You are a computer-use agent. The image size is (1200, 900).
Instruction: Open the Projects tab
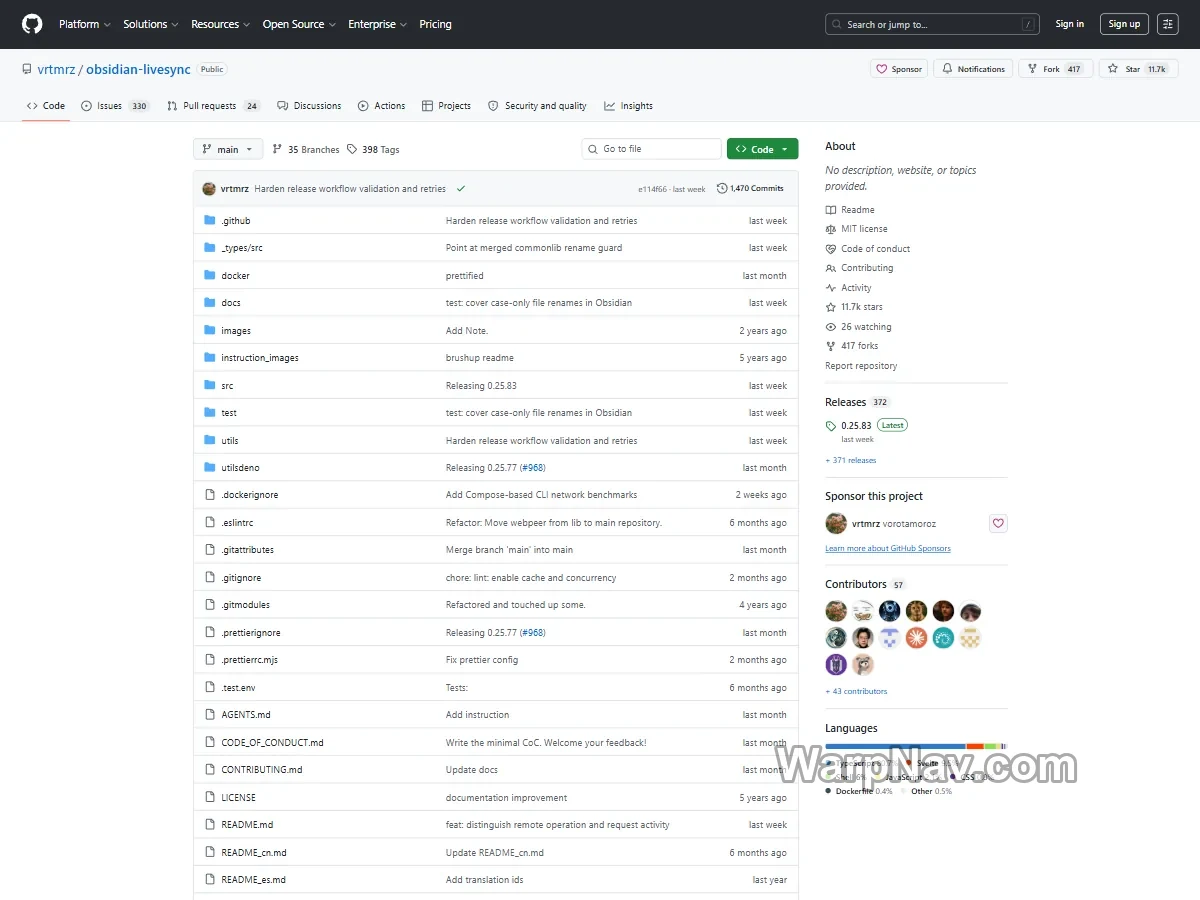[x=446, y=106]
